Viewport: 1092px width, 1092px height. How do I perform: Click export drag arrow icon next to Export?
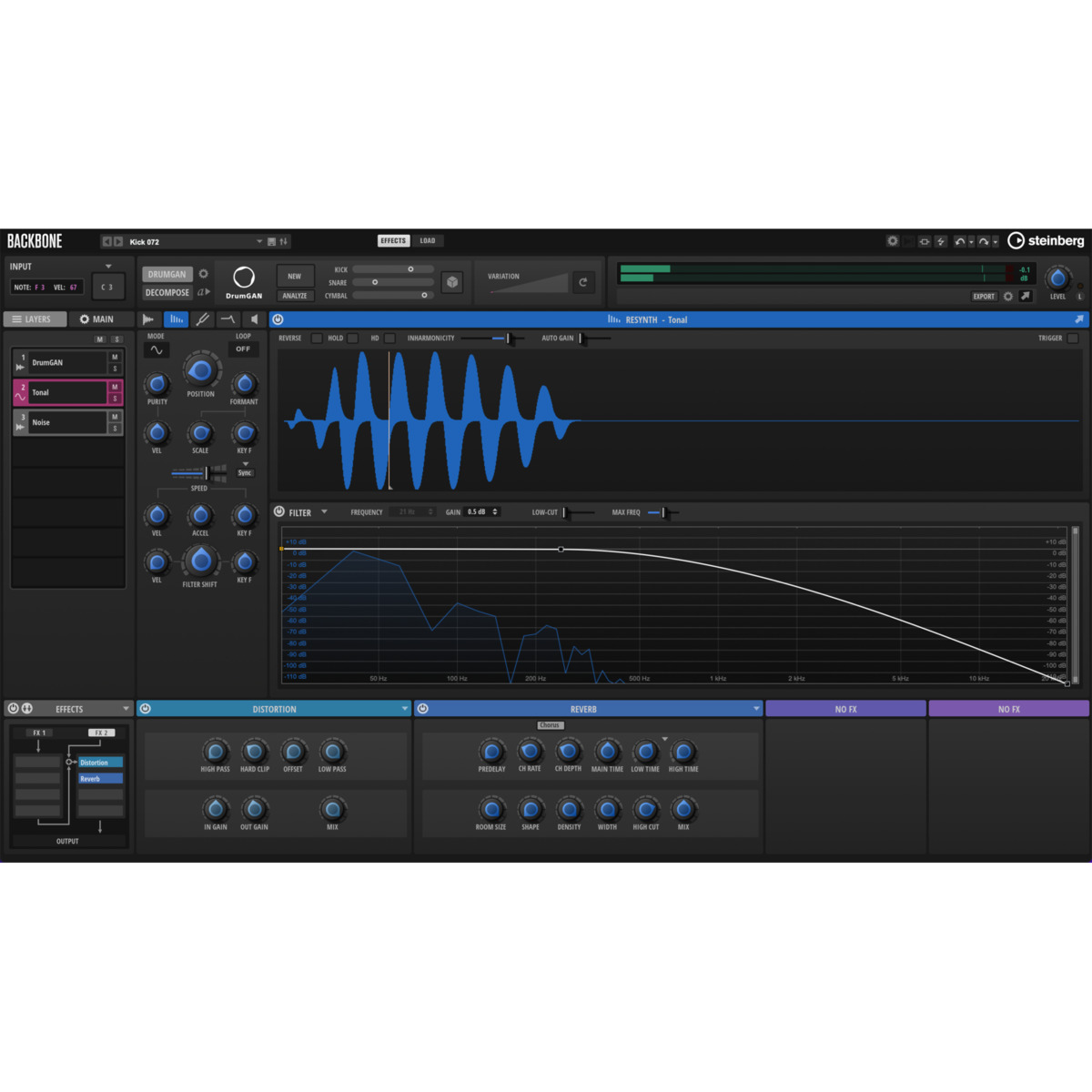coord(1026,296)
